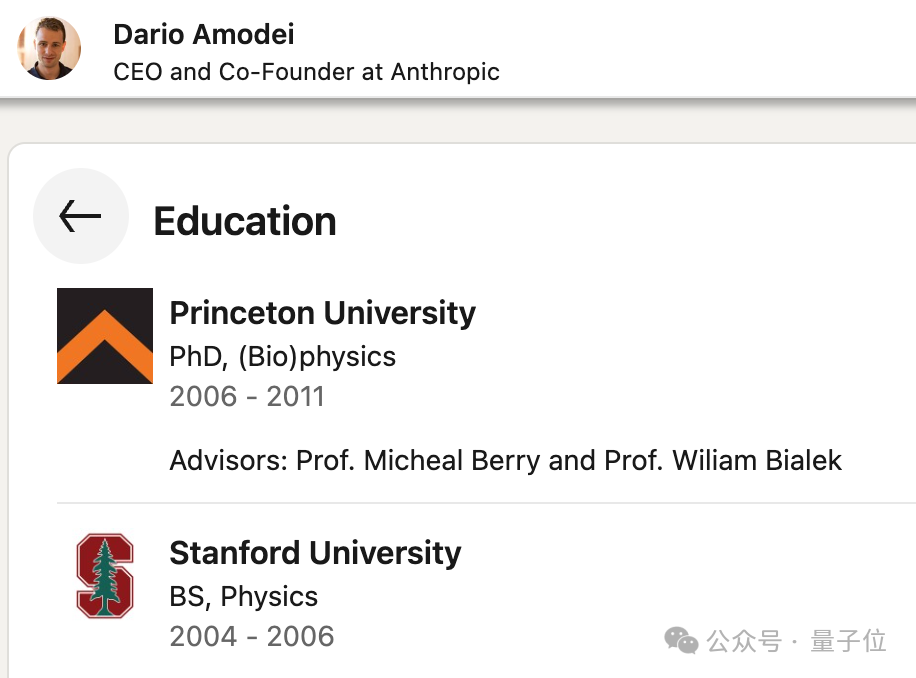Click the profile photo in header

[x=49, y=48]
